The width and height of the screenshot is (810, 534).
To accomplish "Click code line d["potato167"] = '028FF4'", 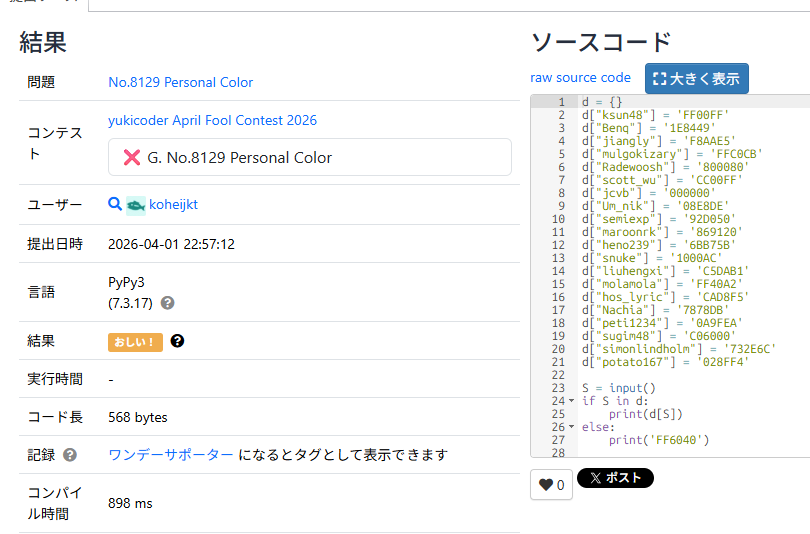I will coord(665,362).
